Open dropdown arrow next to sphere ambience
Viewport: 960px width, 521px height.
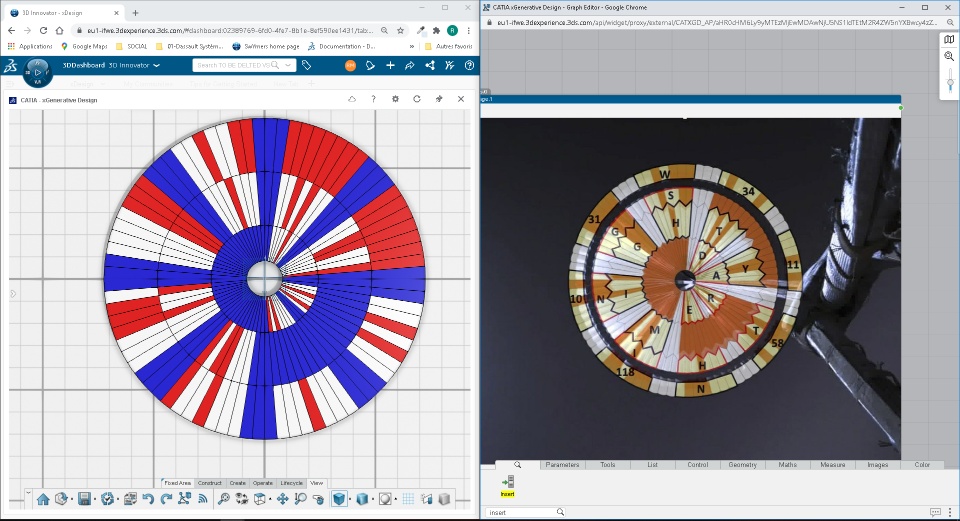395,500
